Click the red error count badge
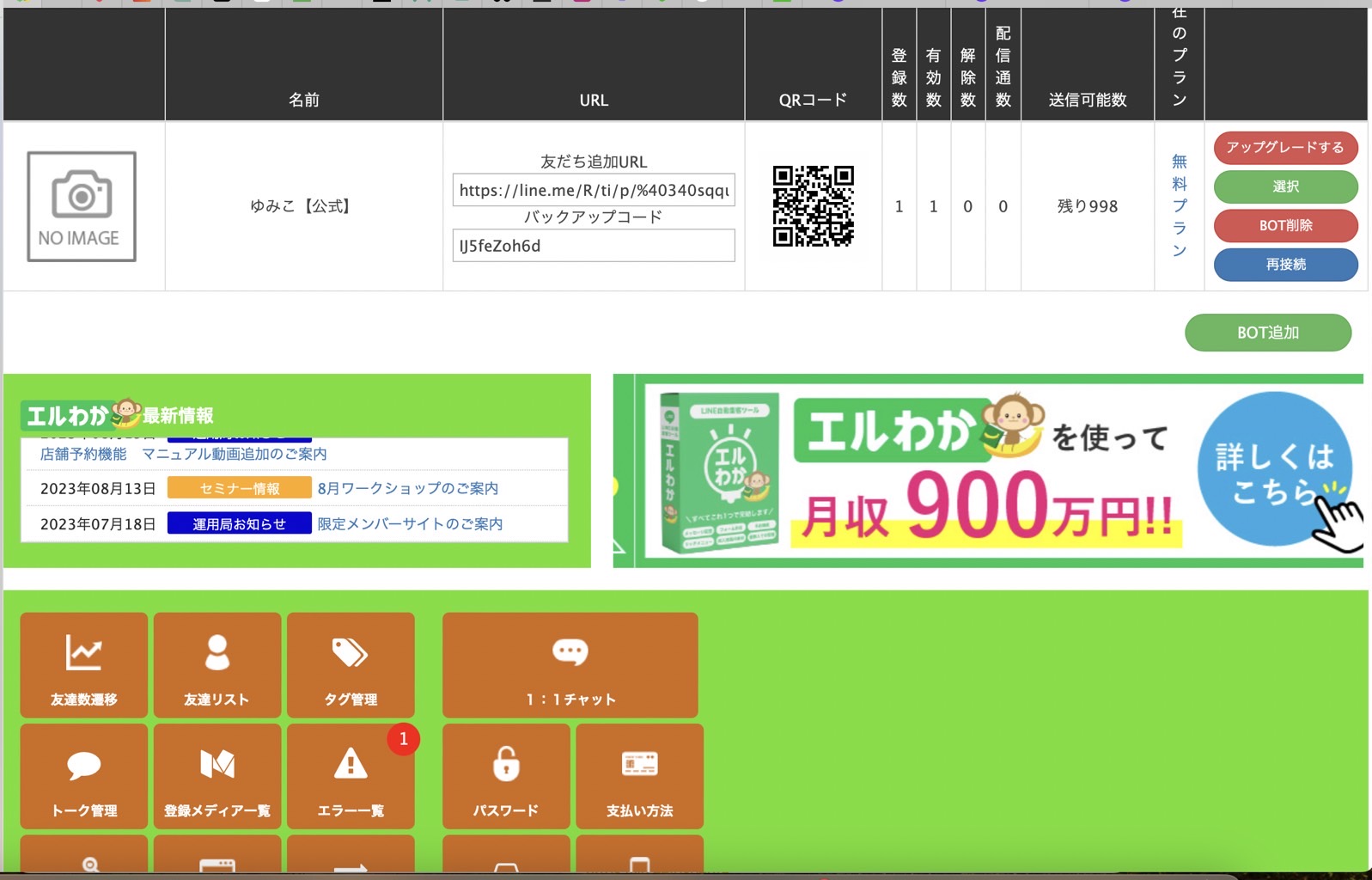This screenshot has height=880, width=1372. 403,739
